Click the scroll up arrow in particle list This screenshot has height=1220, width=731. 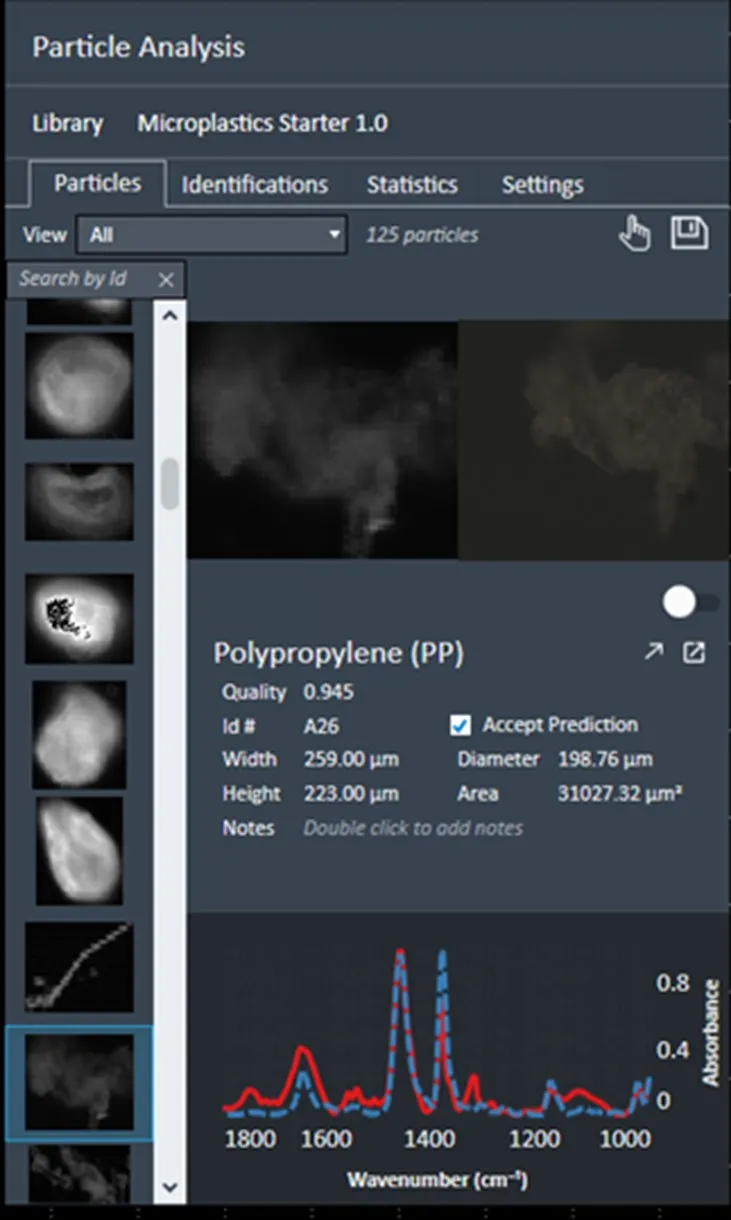[169, 315]
